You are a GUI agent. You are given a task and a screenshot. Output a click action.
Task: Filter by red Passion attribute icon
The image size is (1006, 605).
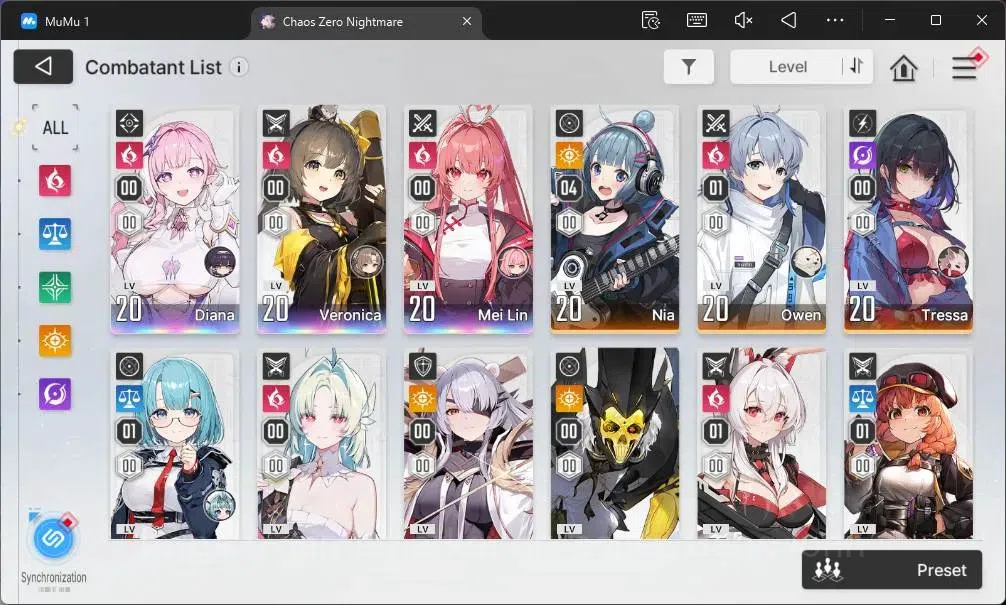[x=55, y=180]
